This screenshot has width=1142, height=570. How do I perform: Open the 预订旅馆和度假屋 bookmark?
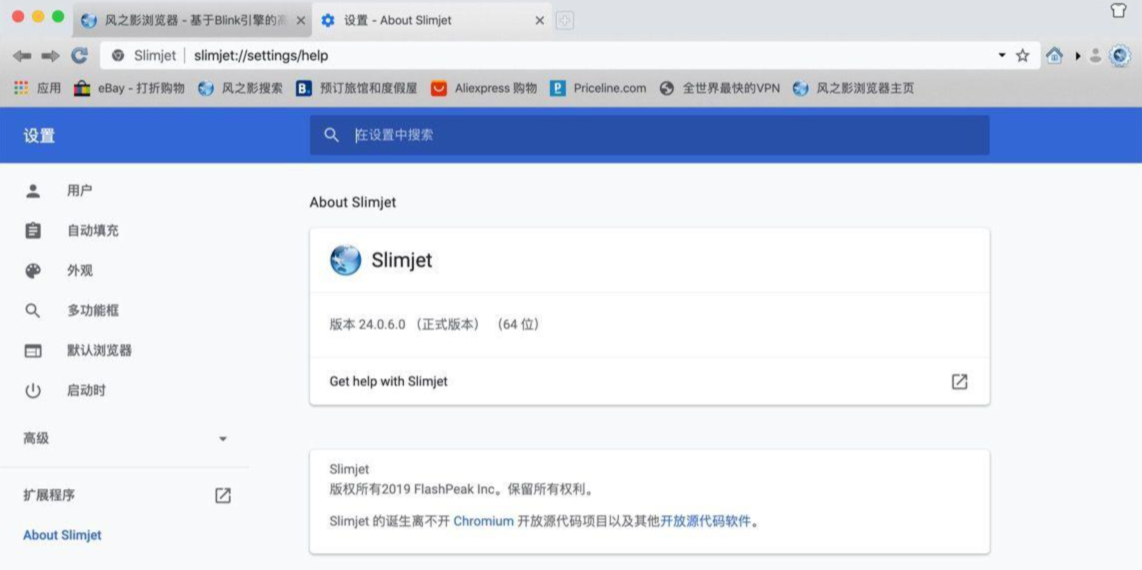click(x=357, y=88)
